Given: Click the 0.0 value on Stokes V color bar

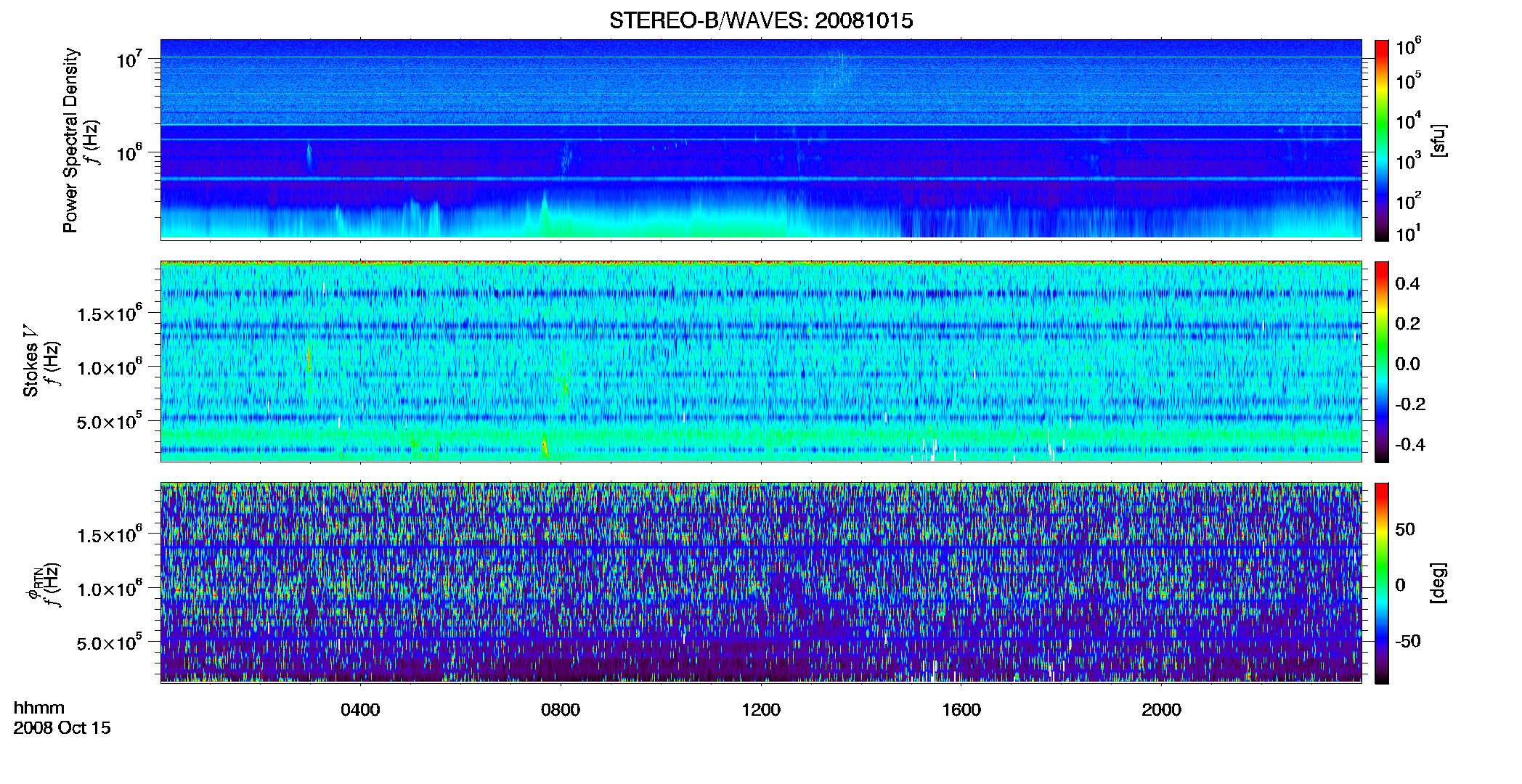Looking at the screenshot, I should coord(1408,364).
